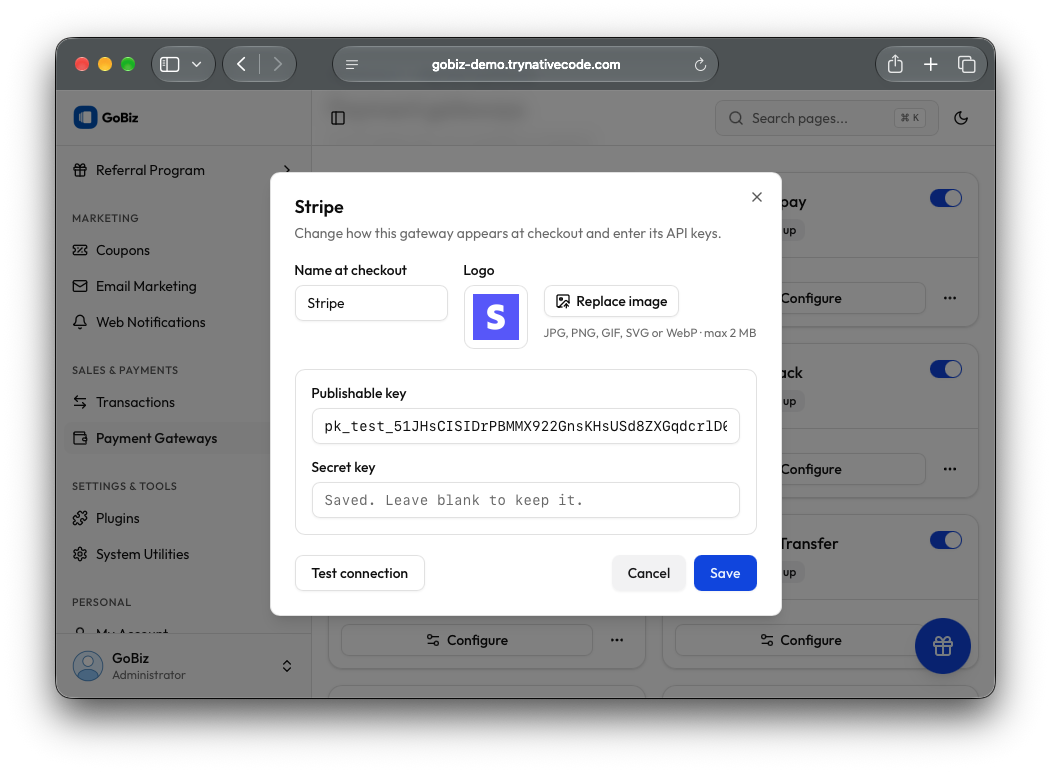Click Test connection
The image size is (1051, 772).
pyautogui.click(x=360, y=573)
